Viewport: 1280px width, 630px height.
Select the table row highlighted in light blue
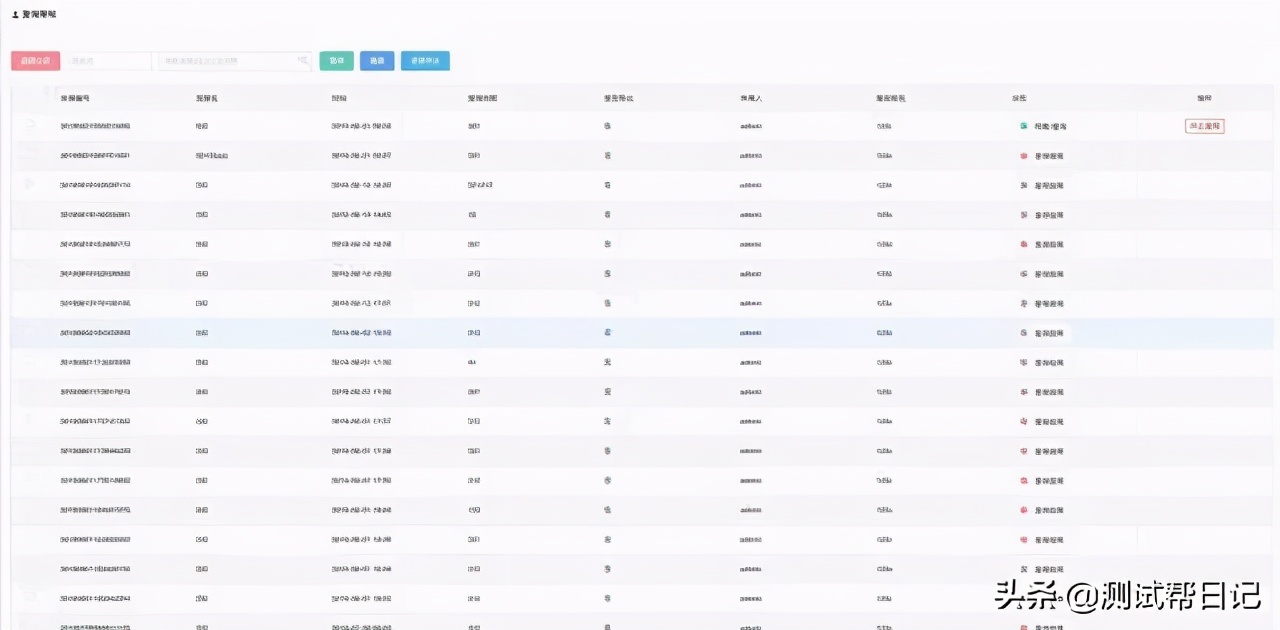[640, 333]
